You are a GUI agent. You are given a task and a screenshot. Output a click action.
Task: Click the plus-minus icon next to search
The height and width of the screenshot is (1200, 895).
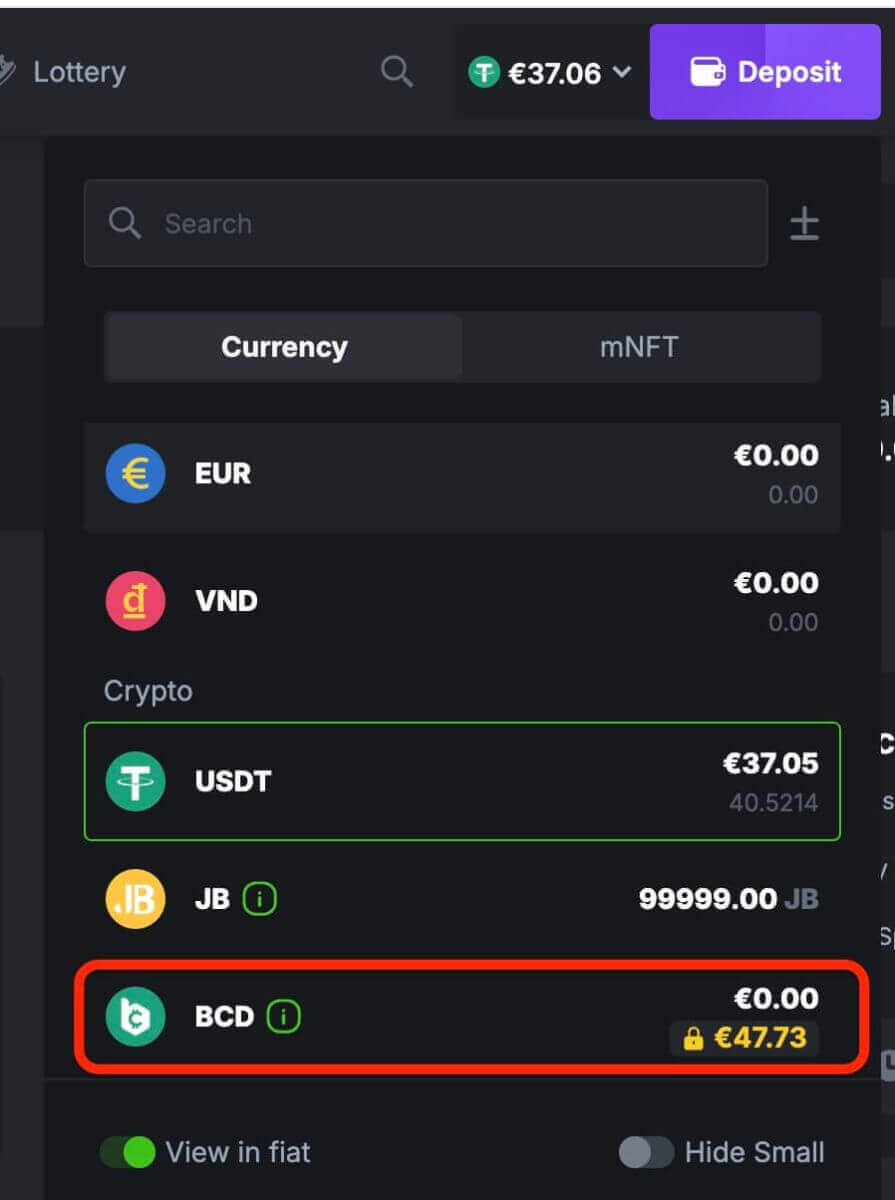[805, 224]
